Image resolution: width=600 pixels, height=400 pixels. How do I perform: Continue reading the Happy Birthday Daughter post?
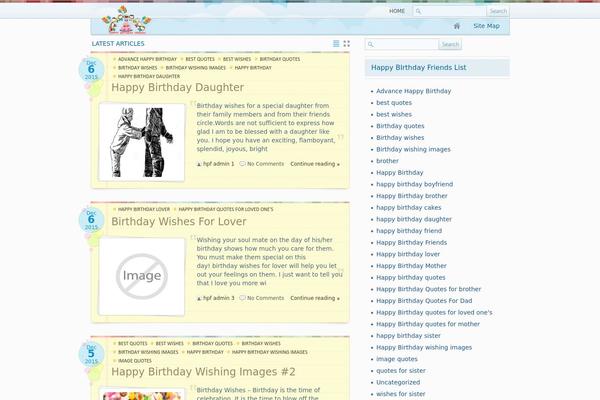(315, 164)
